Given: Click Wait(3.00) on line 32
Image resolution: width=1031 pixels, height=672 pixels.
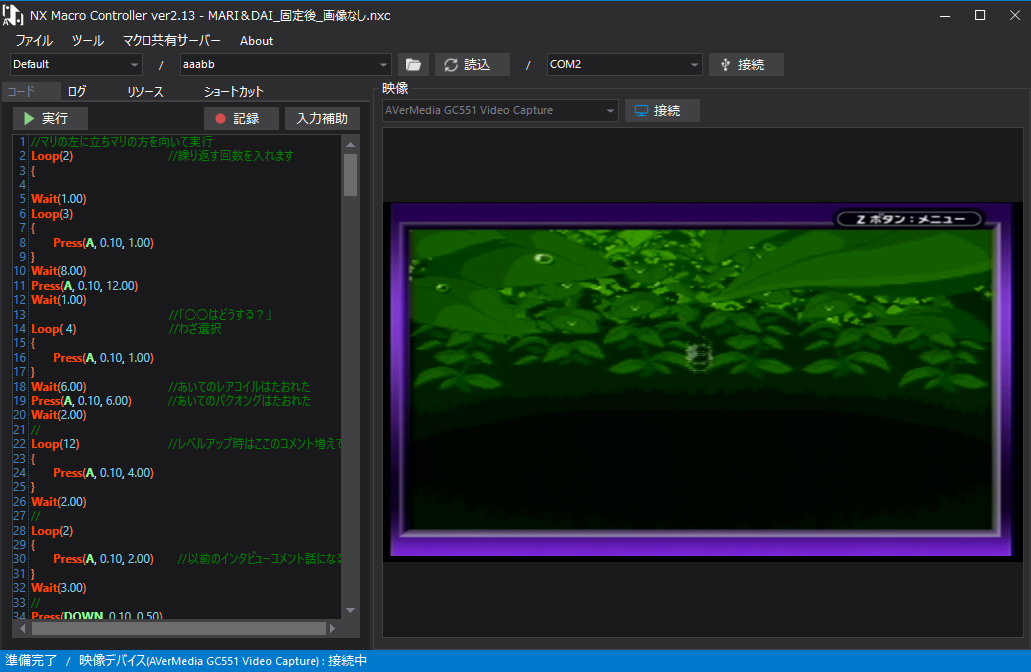Looking at the screenshot, I should [x=59, y=588].
